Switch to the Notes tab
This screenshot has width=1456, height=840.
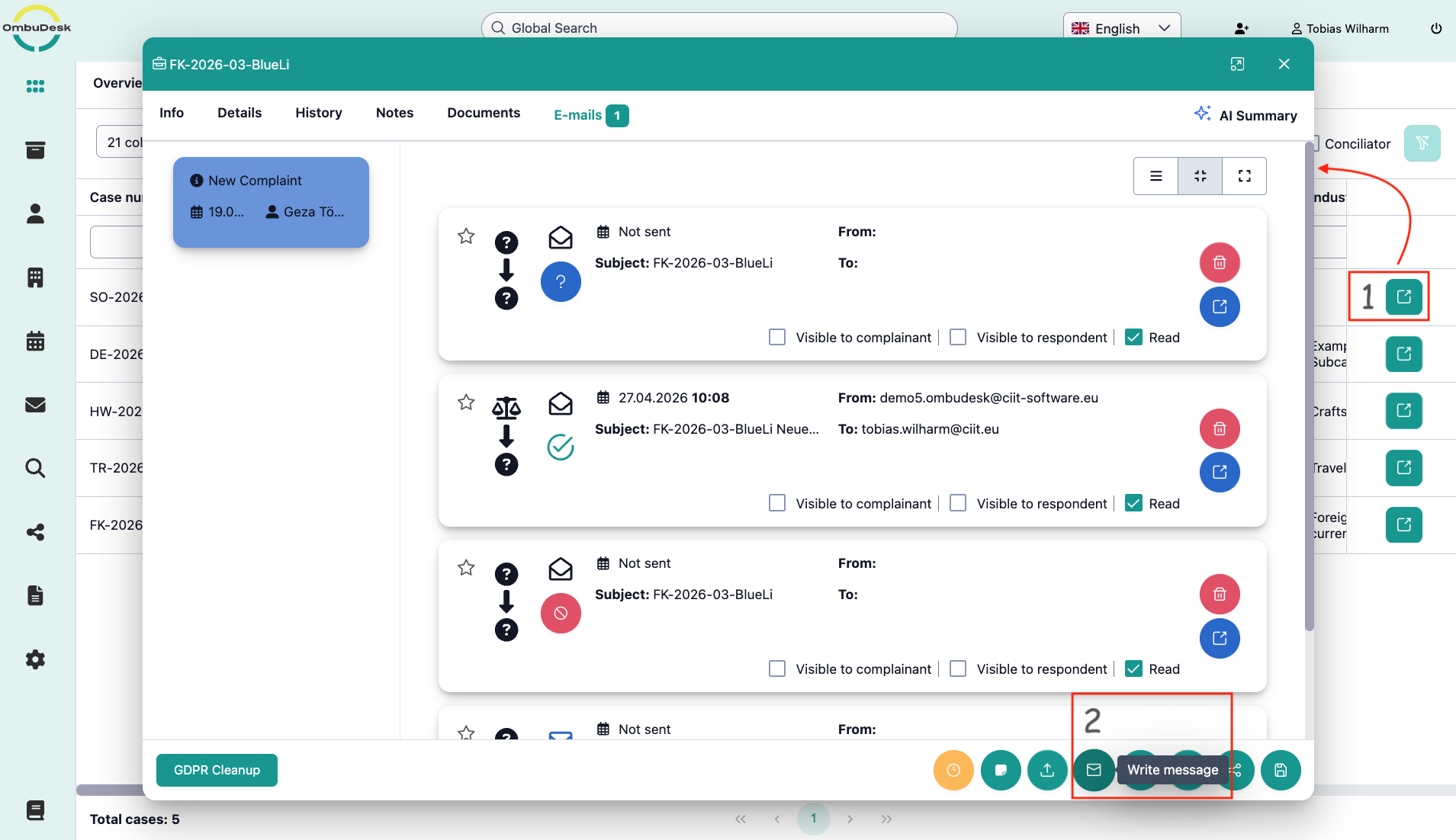(394, 113)
